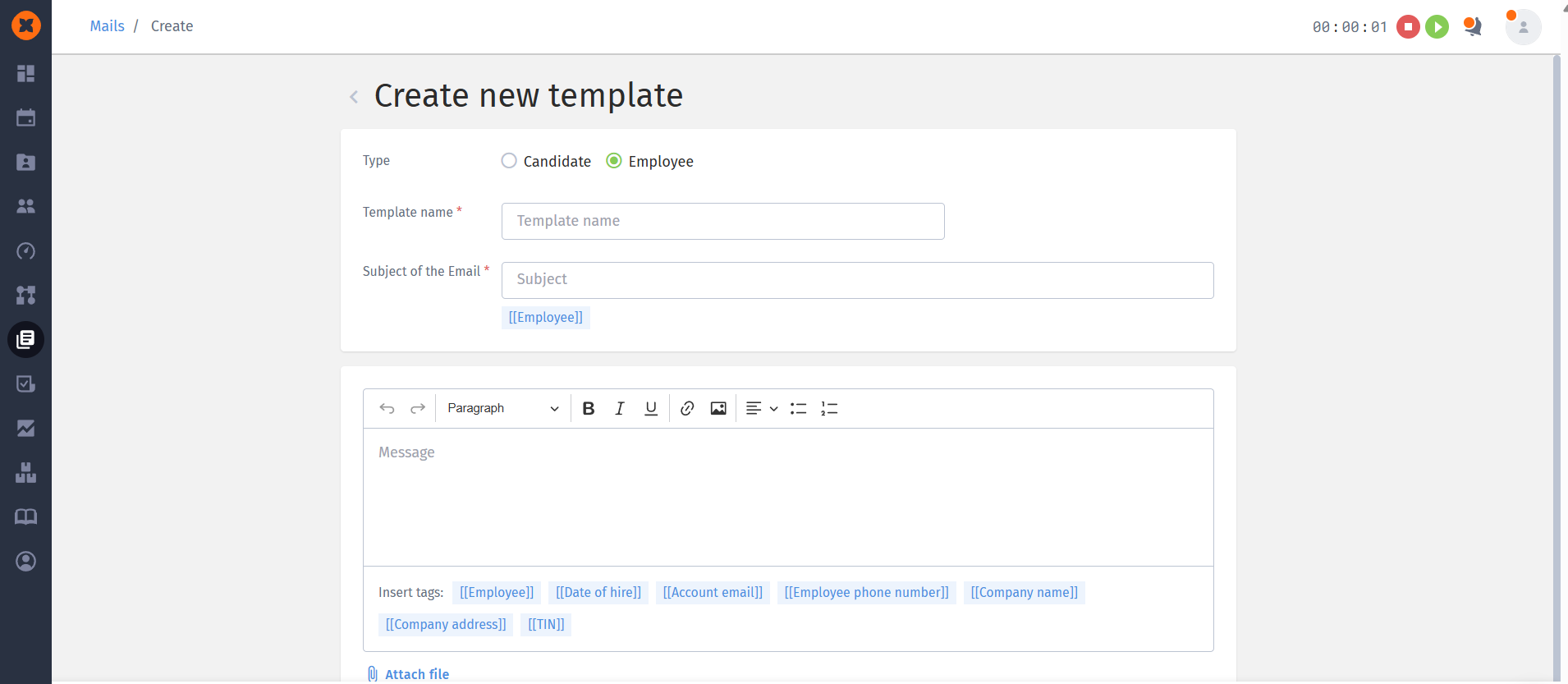The height and width of the screenshot is (684, 1568).
Task: Click the Template name input field
Action: click(722, 222)
